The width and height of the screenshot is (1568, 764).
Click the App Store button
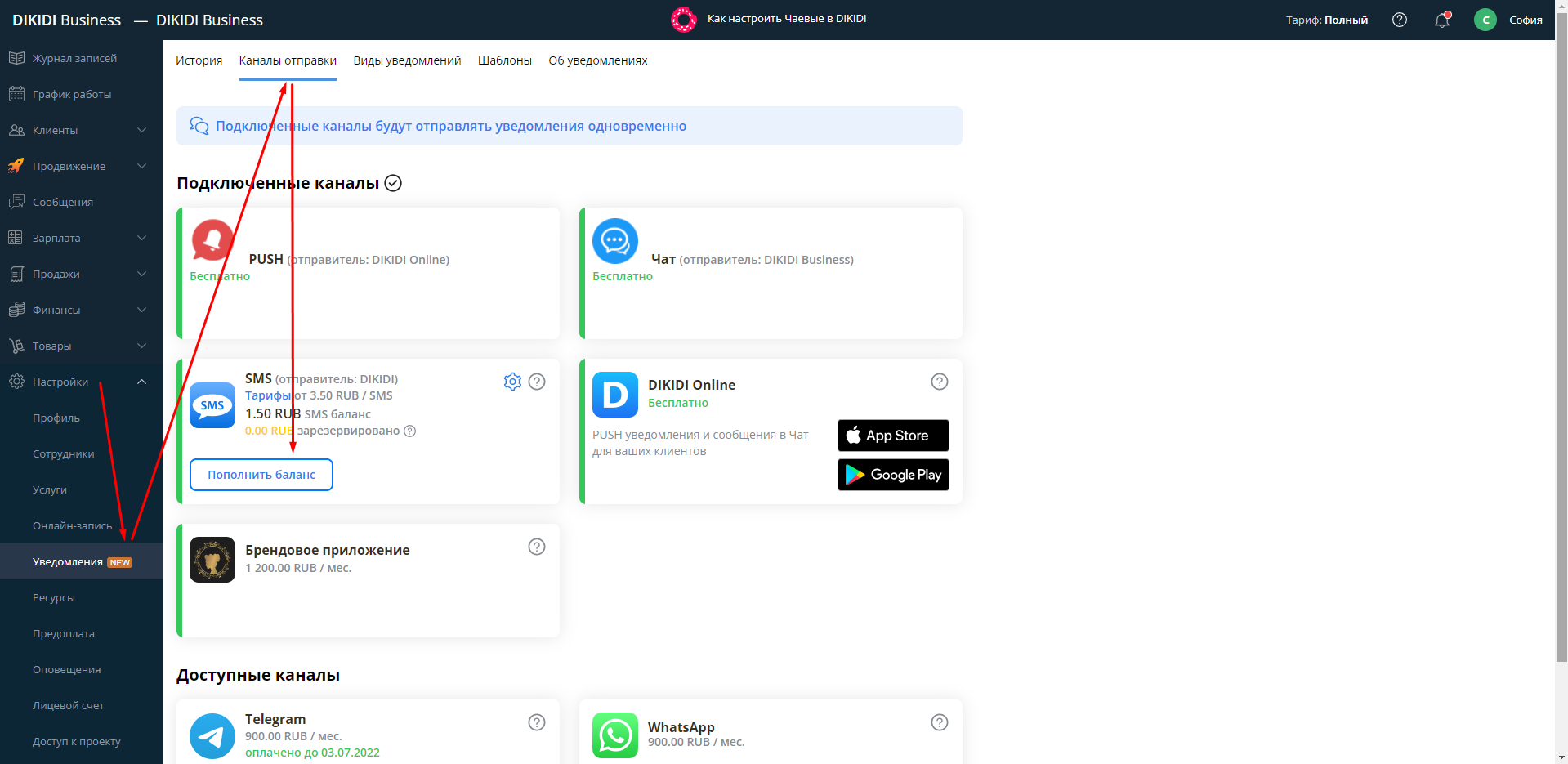(x=893, y=436)
